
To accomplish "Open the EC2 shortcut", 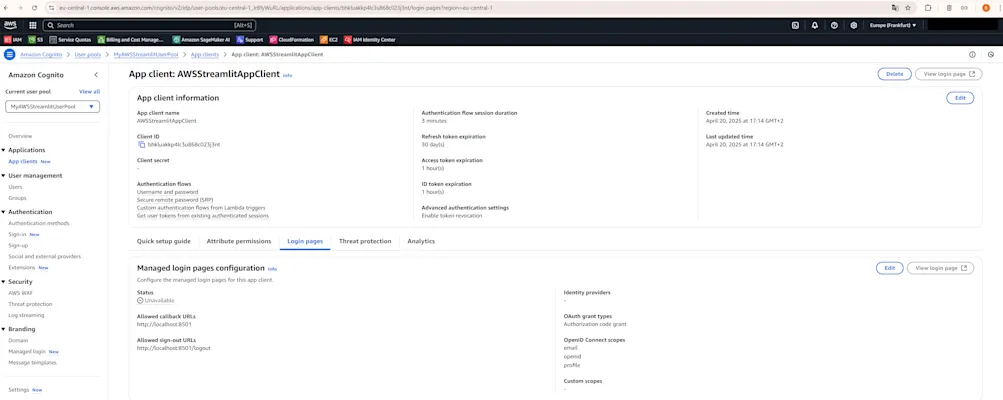I will tap(329, 40).
